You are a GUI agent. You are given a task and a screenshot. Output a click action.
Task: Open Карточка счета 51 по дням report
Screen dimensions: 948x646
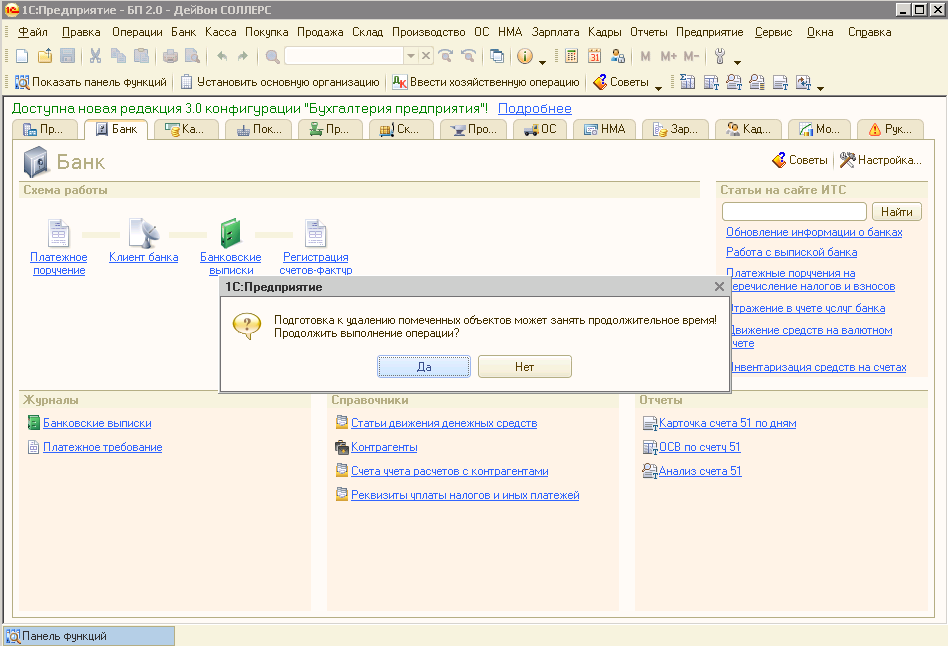(x=727, y=423)
